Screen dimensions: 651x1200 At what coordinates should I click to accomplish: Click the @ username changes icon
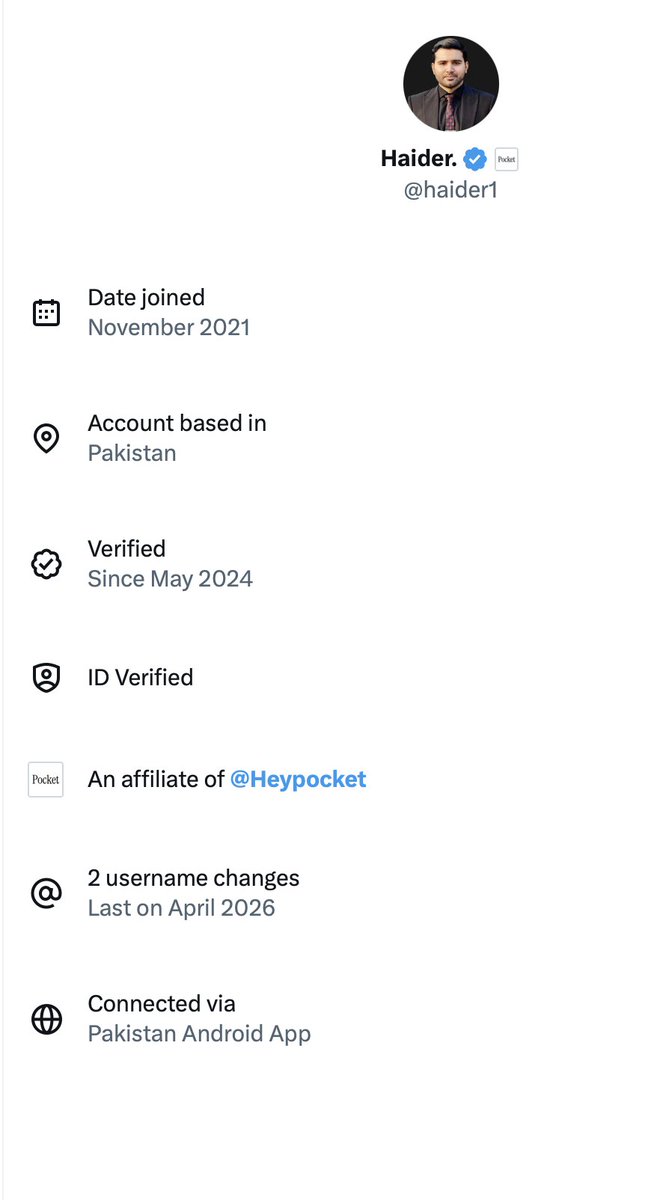pyautogui.click(x=46, y=893)
